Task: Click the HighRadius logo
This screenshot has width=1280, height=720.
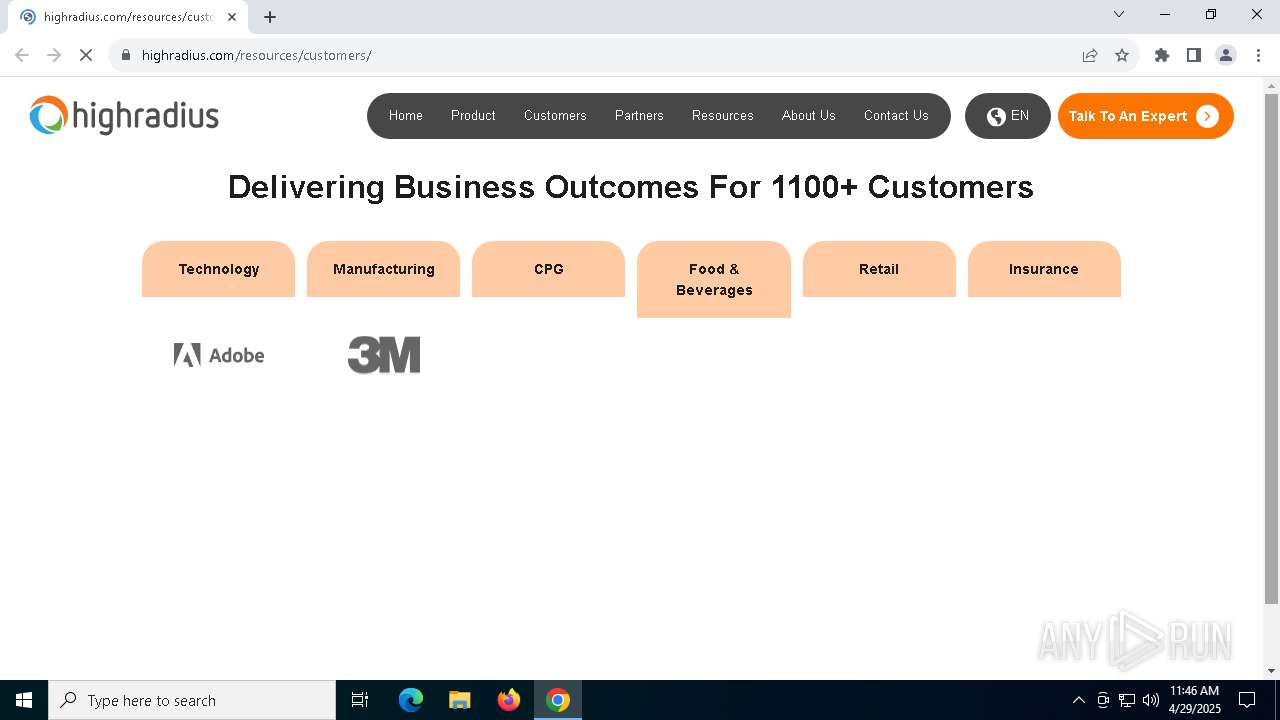Action: click(124, 116)
